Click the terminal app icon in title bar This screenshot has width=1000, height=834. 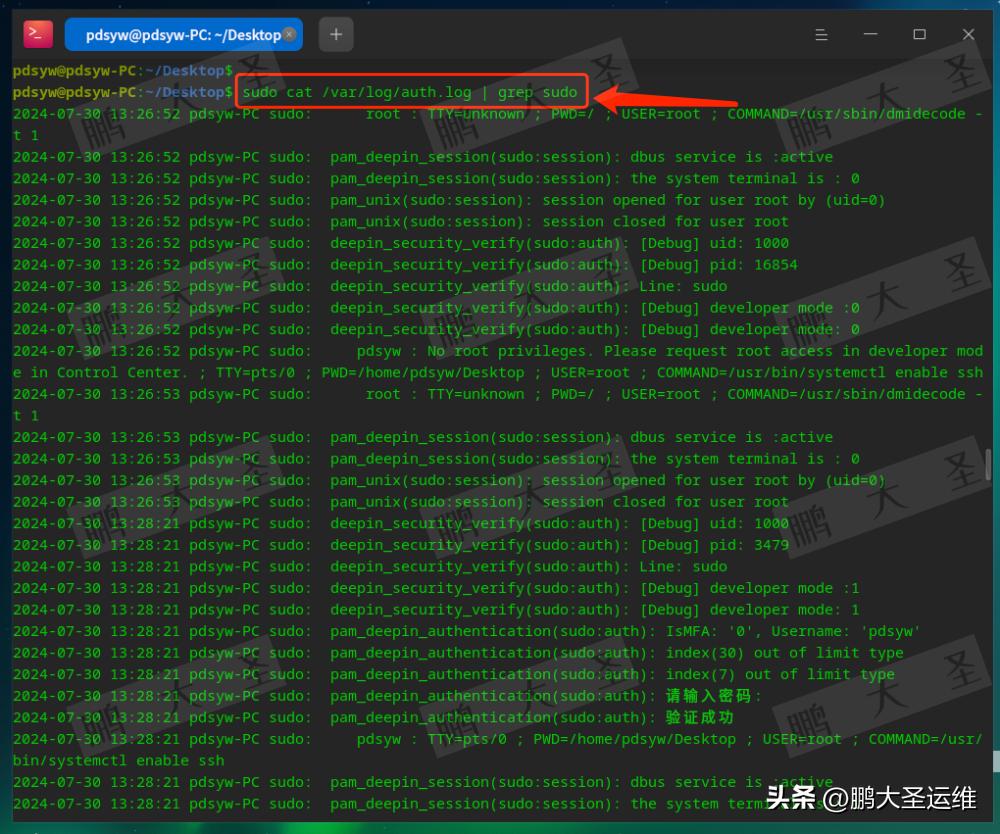pyautogui.click(x=38, y=34)
